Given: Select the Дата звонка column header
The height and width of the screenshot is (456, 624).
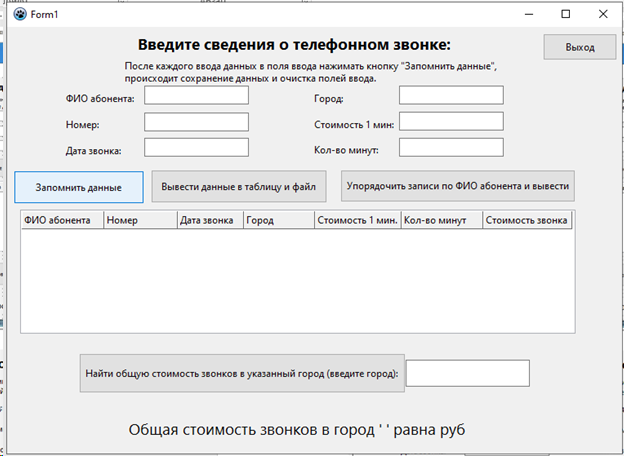Looking at the screenshot, I should pos(210,220).
